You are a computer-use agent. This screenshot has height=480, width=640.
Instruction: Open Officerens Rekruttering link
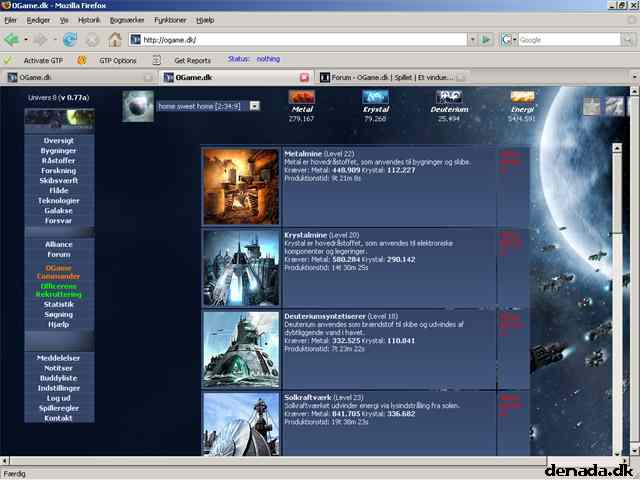tap(58, 290)
